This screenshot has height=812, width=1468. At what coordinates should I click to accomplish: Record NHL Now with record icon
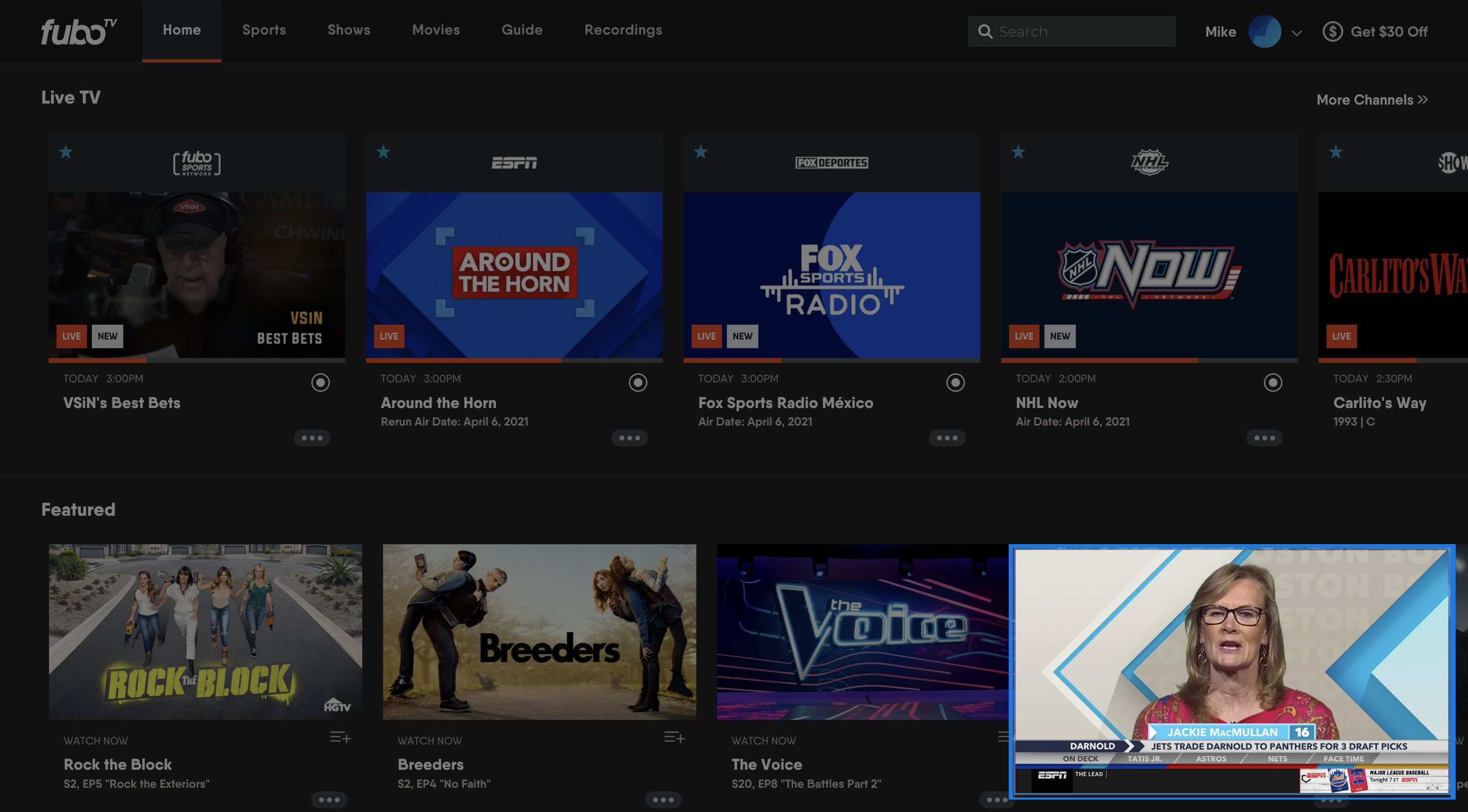coord(1273,382)
